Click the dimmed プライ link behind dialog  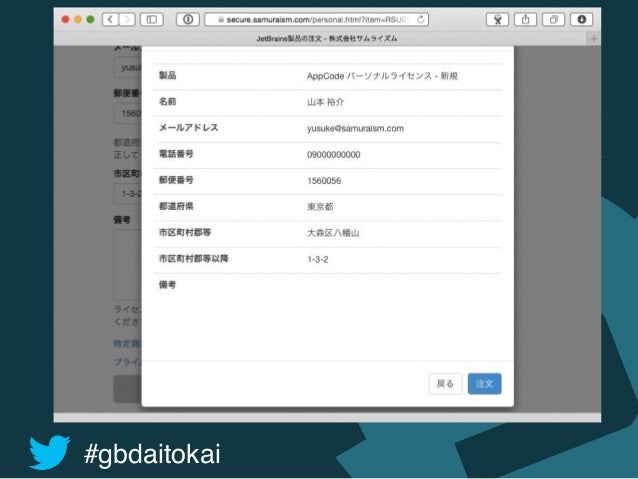pyautogui.click(x=127, y=362)
